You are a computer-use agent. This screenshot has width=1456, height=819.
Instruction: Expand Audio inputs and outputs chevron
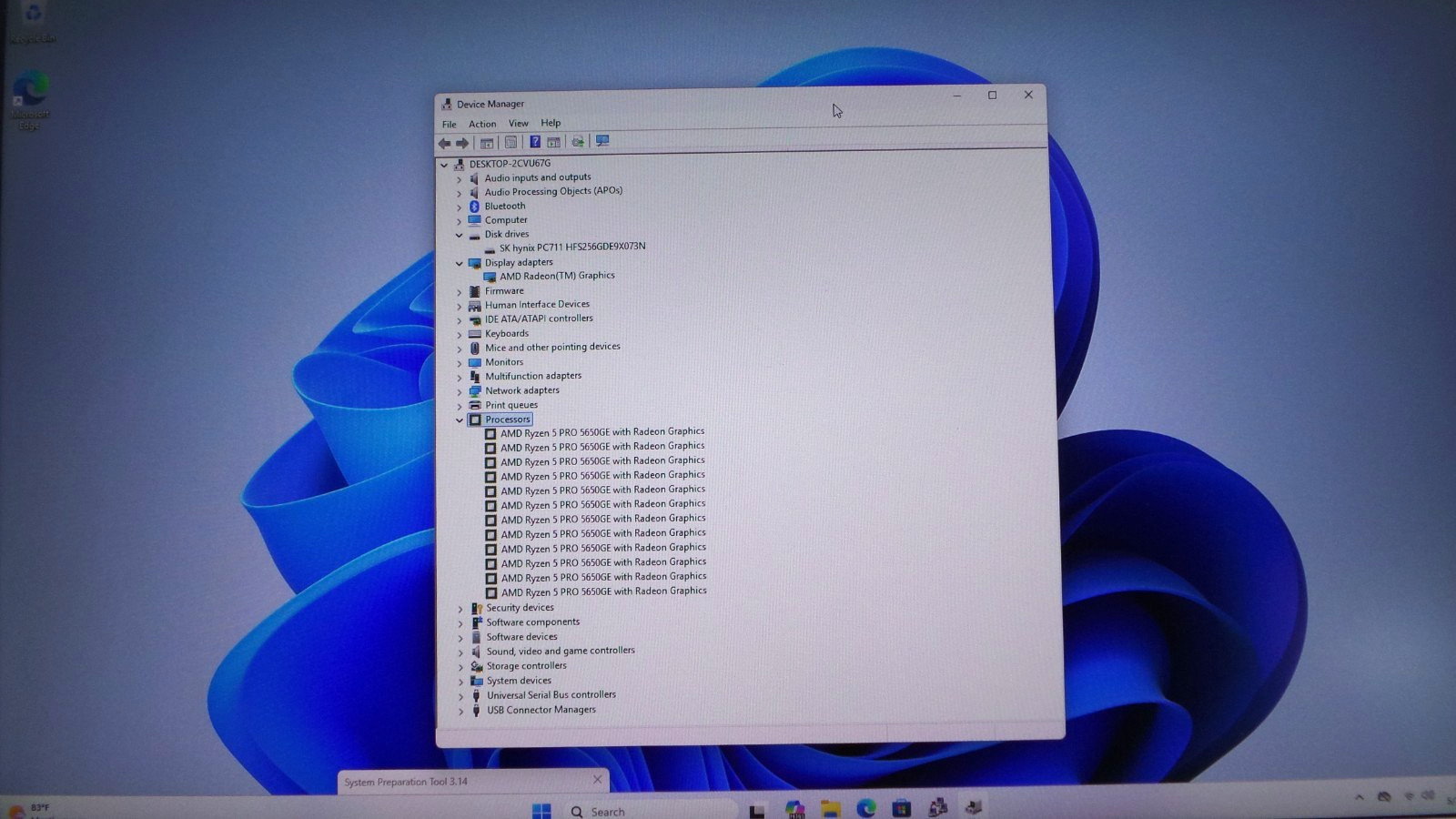tap(459, 179)
